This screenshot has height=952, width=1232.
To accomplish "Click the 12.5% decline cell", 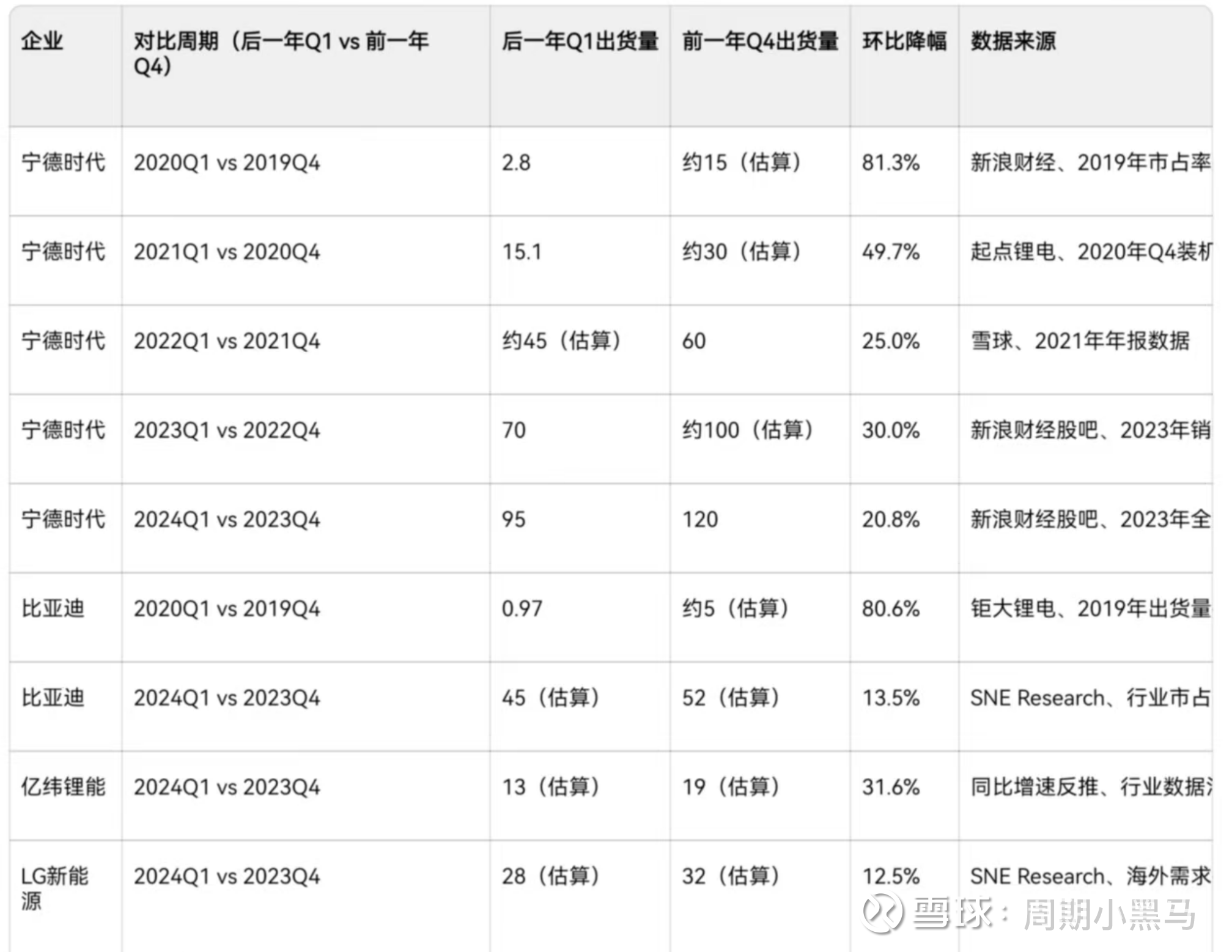I will [x=891, y=877].
